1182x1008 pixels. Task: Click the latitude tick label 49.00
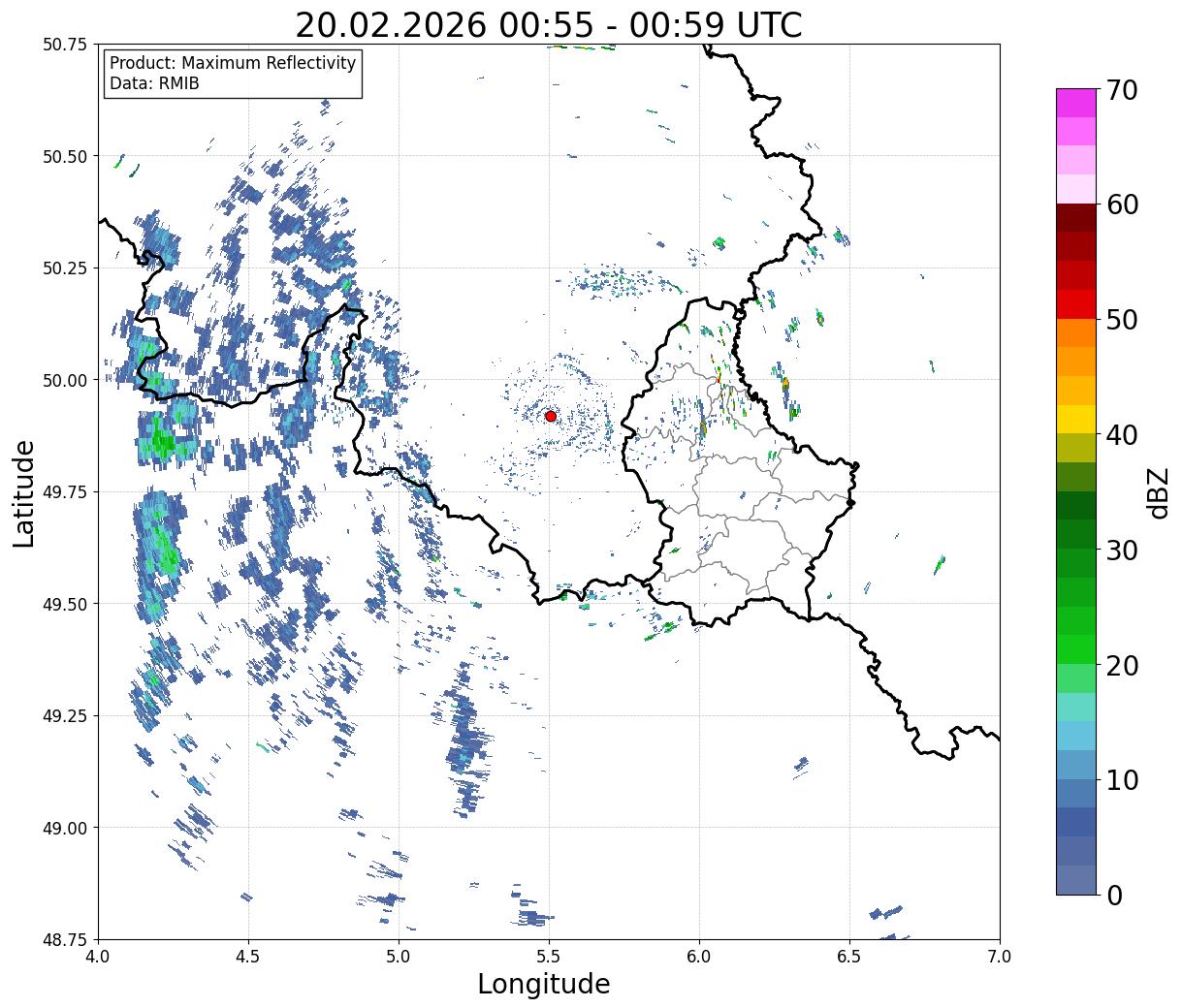pos(65,828)
